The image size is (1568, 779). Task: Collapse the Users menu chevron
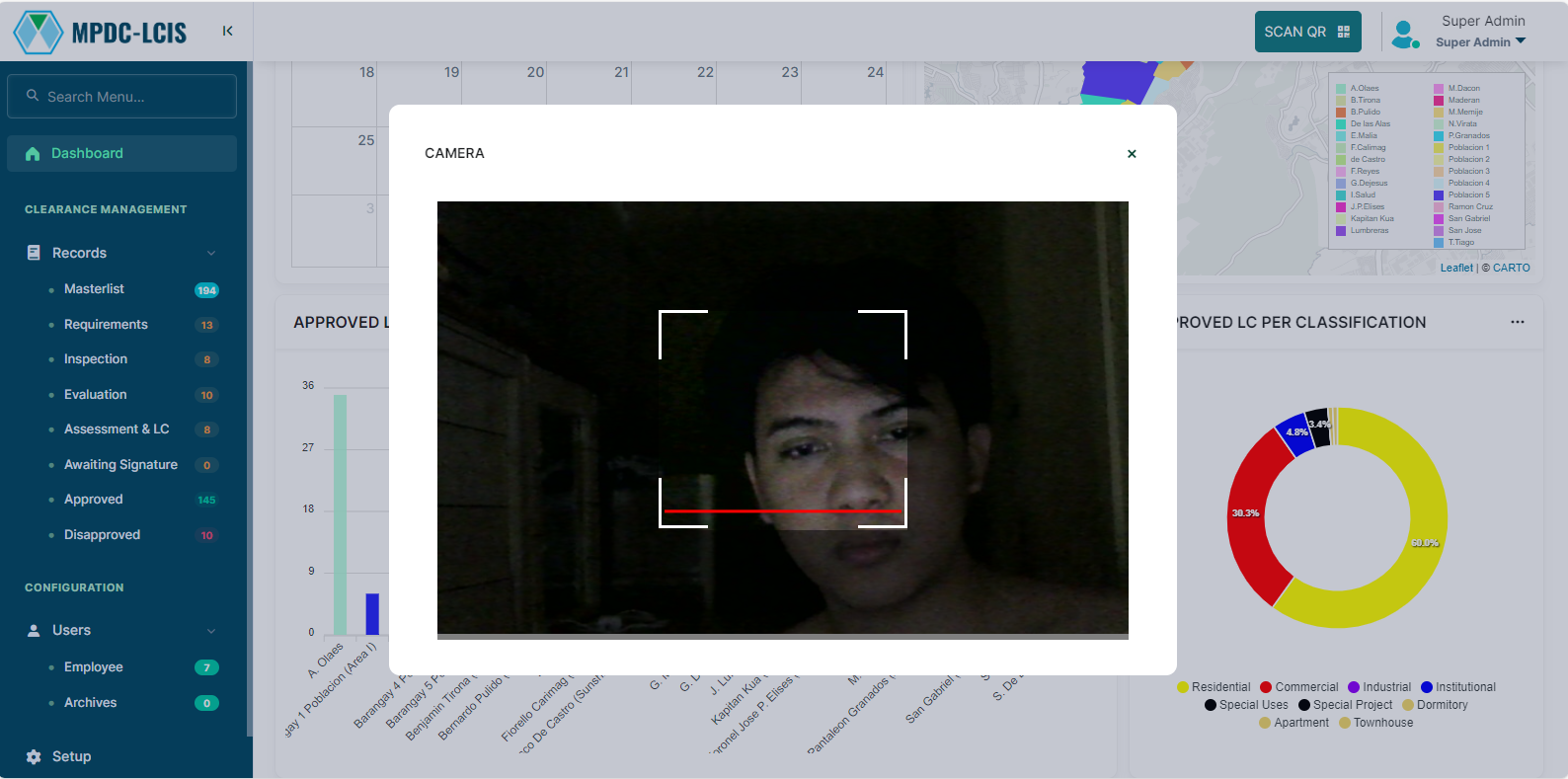[x=211, y=631]
